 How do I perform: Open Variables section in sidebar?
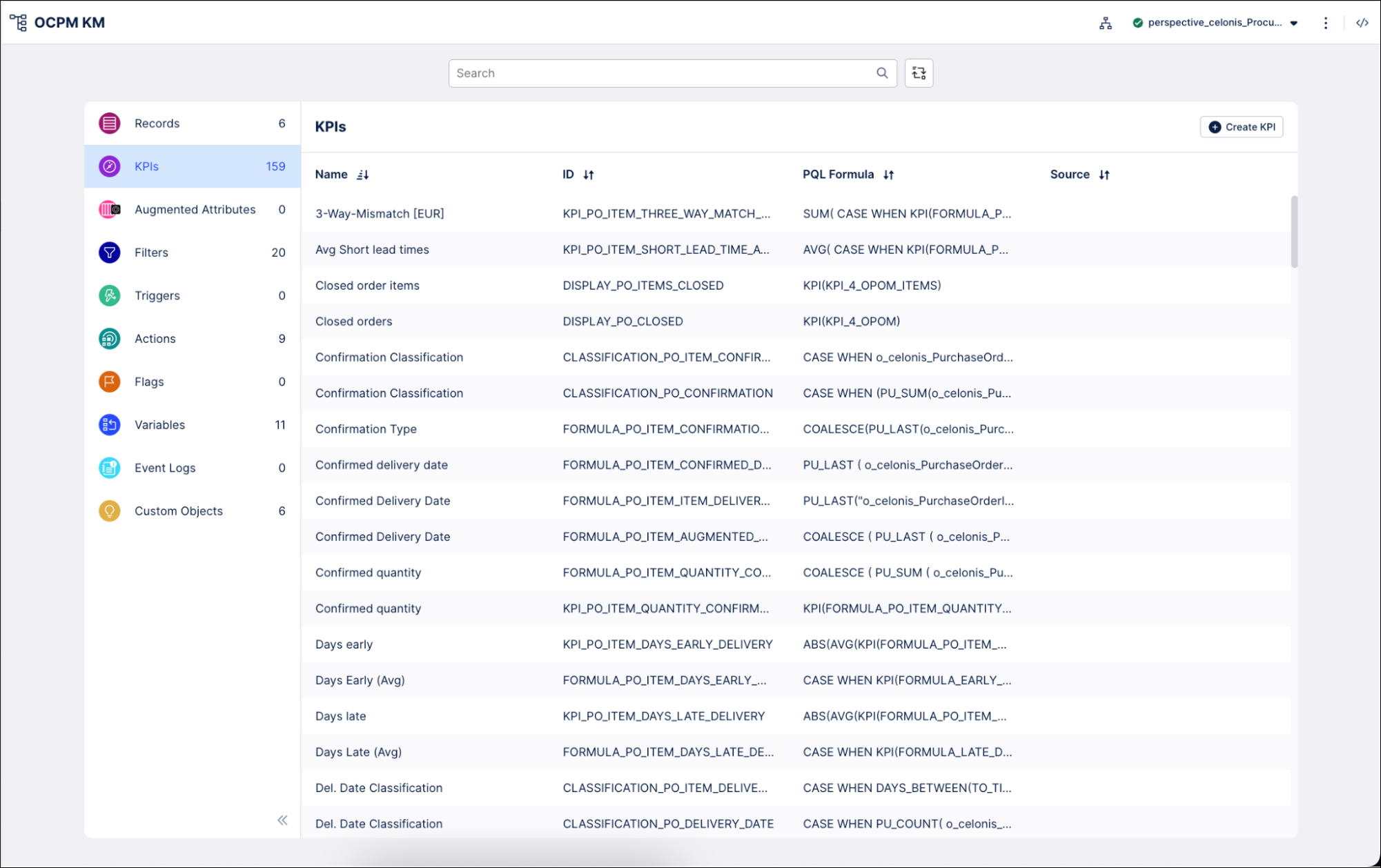[x=192, y=425]
